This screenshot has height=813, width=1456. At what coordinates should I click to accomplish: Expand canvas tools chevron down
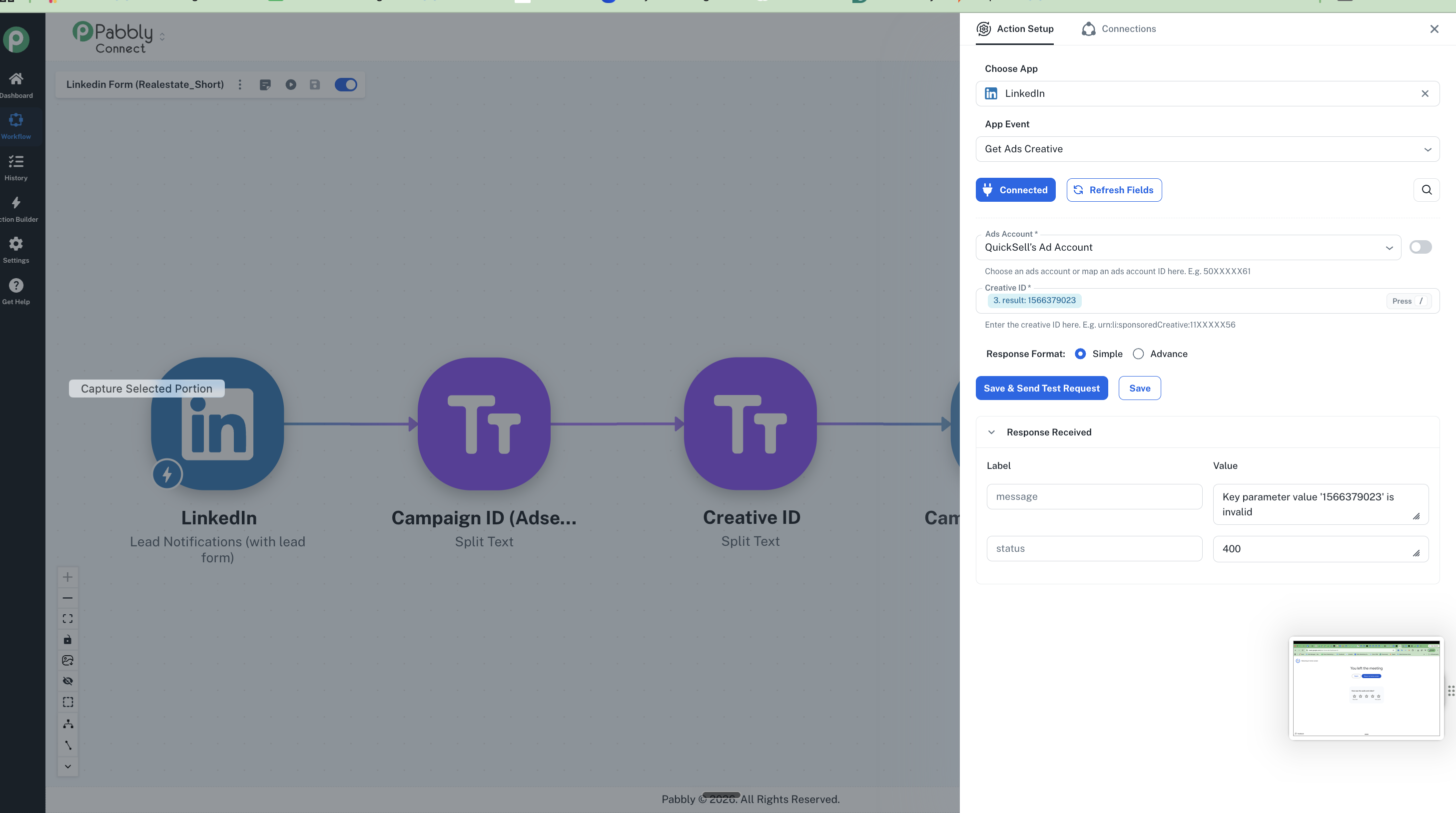(x=68, y=767)
